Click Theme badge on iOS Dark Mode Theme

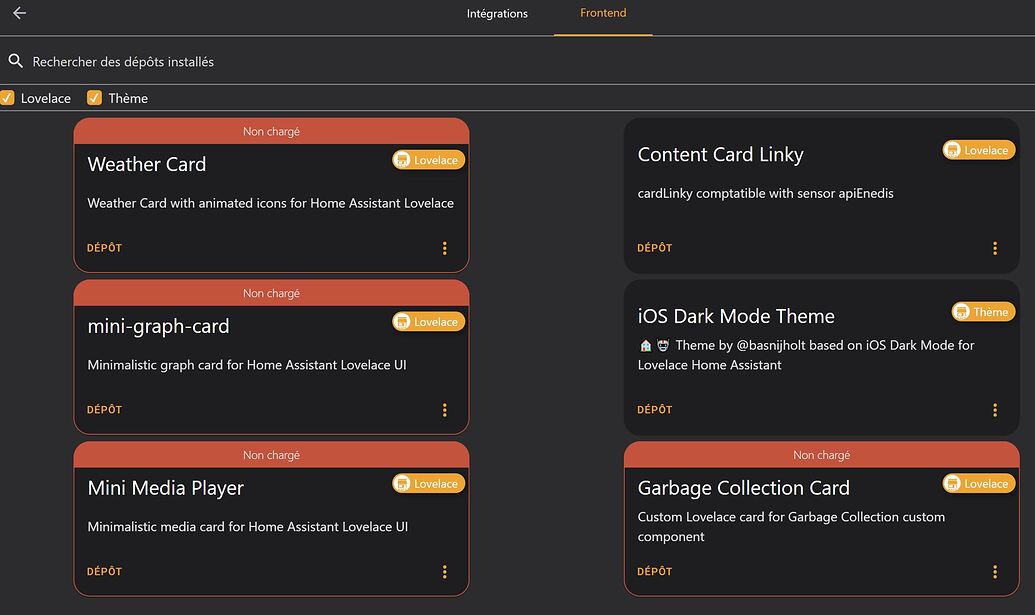pos(984,311)
